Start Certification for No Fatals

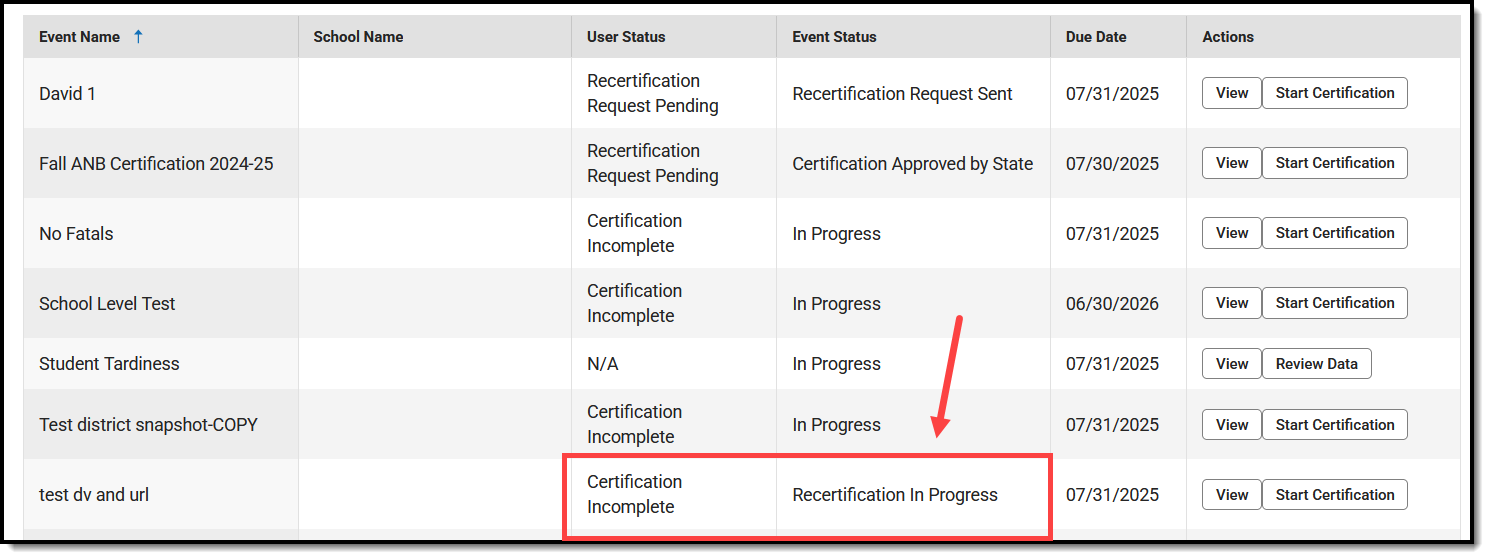pos(1335,233)
